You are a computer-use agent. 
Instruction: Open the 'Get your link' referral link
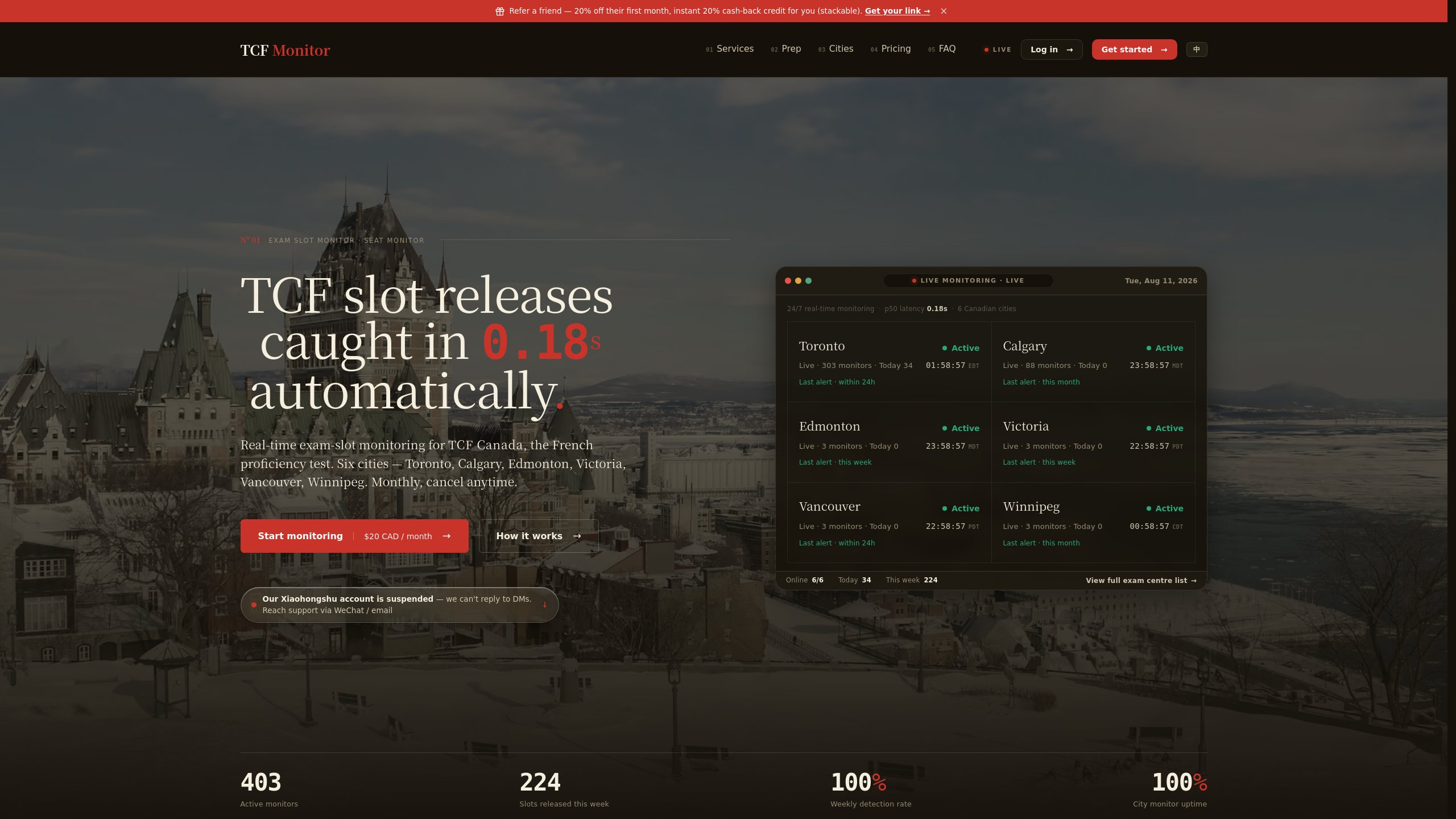pyautogui.click(x=897, y=11)
